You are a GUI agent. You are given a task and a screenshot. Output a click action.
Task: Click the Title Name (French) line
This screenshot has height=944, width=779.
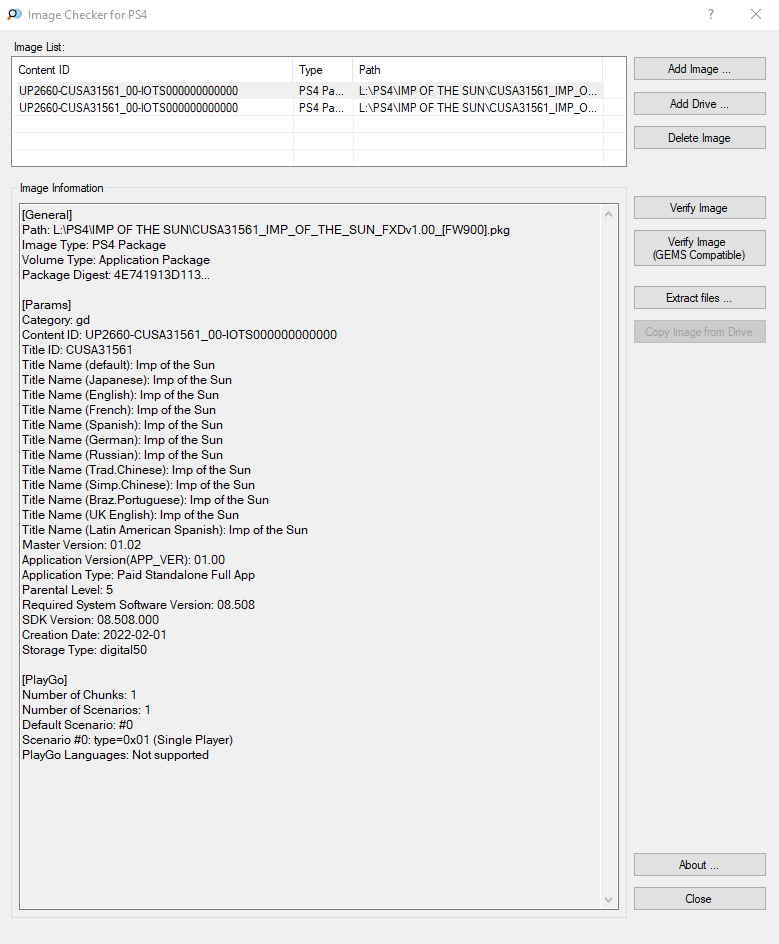(x=119, y=410)
